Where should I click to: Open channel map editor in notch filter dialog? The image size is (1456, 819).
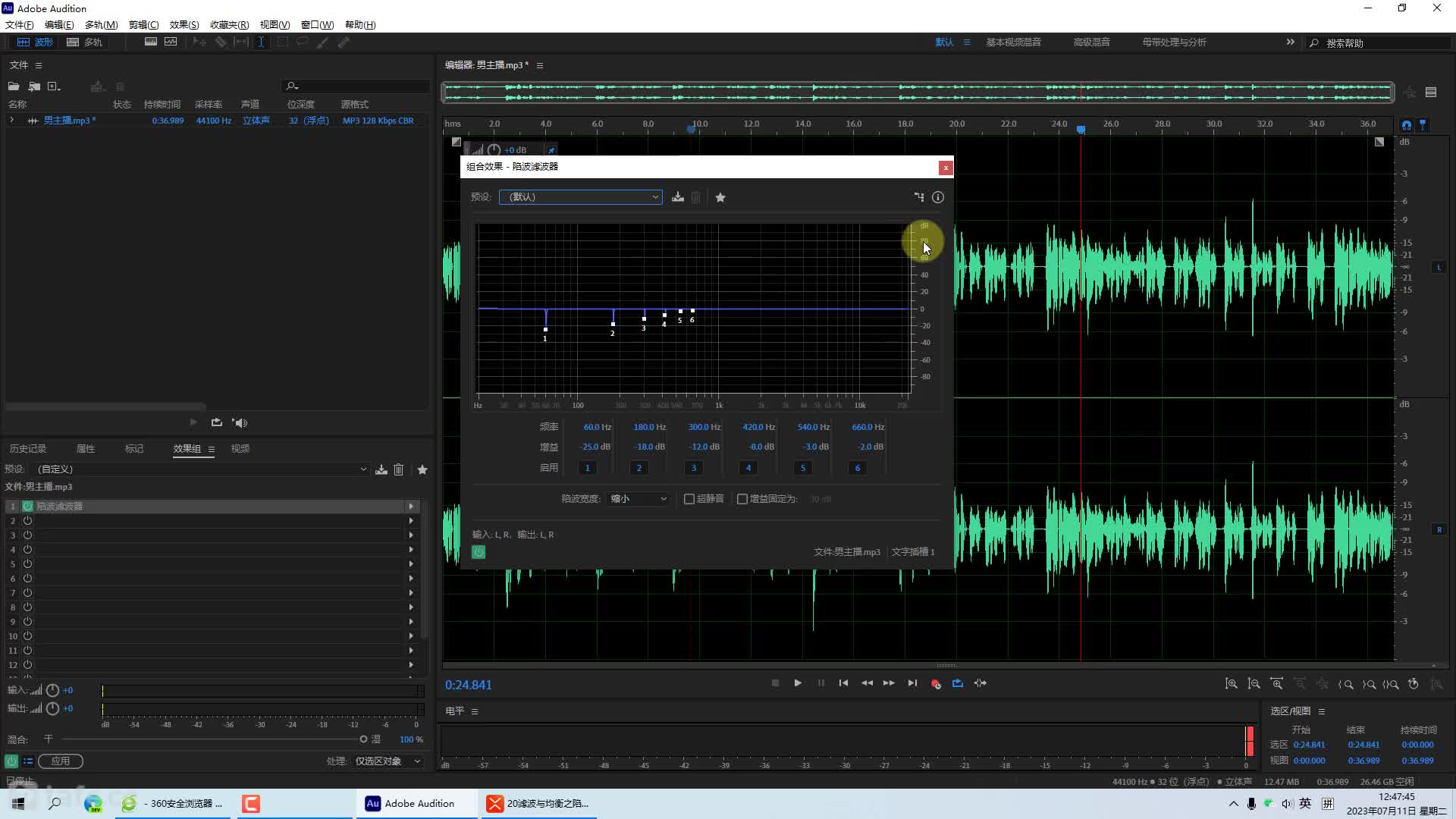click(x=919, y=197)
